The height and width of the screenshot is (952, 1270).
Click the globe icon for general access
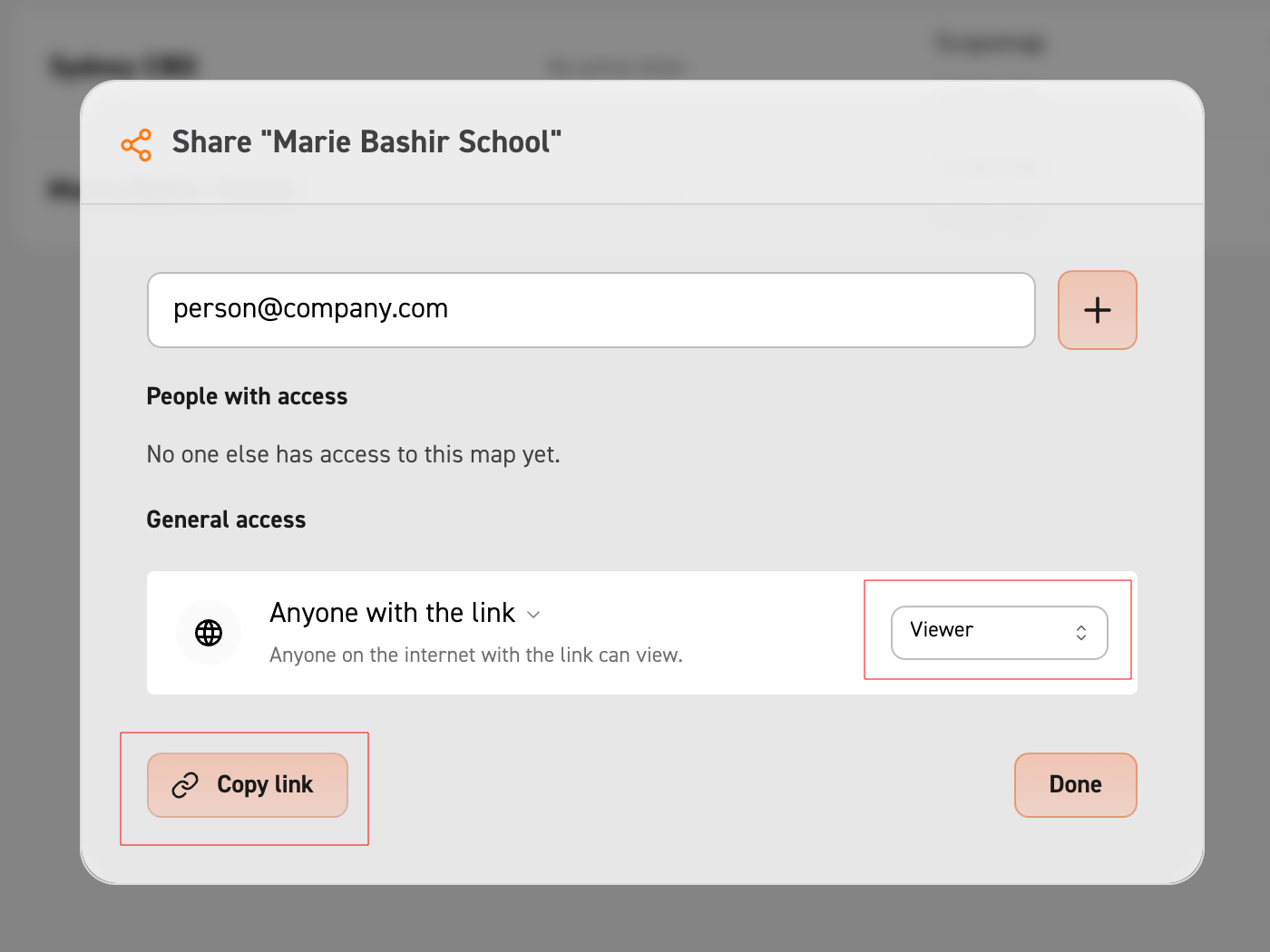(209, 633)
